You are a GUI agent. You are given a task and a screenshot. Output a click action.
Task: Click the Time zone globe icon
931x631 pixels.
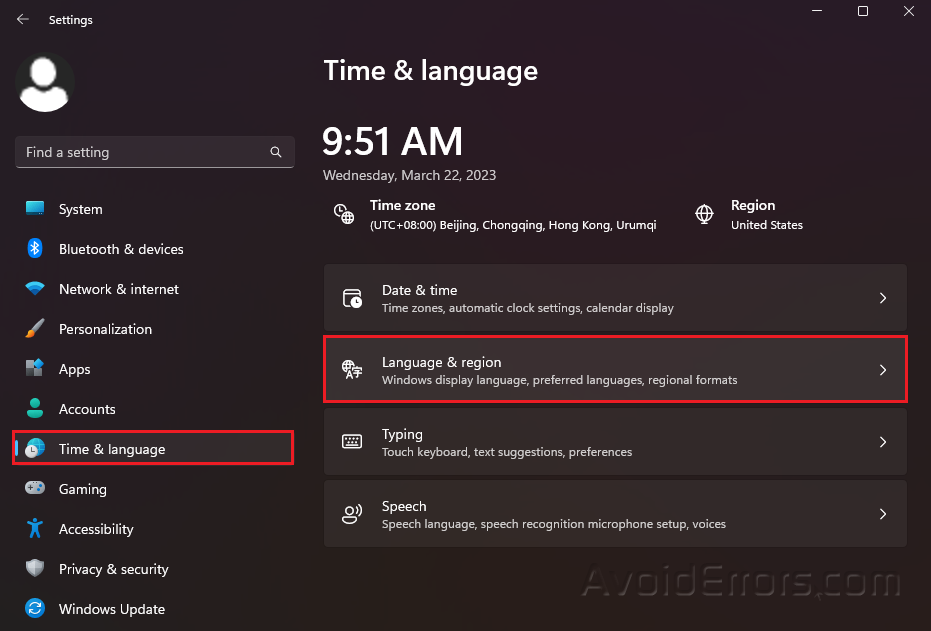click(343, 214)
